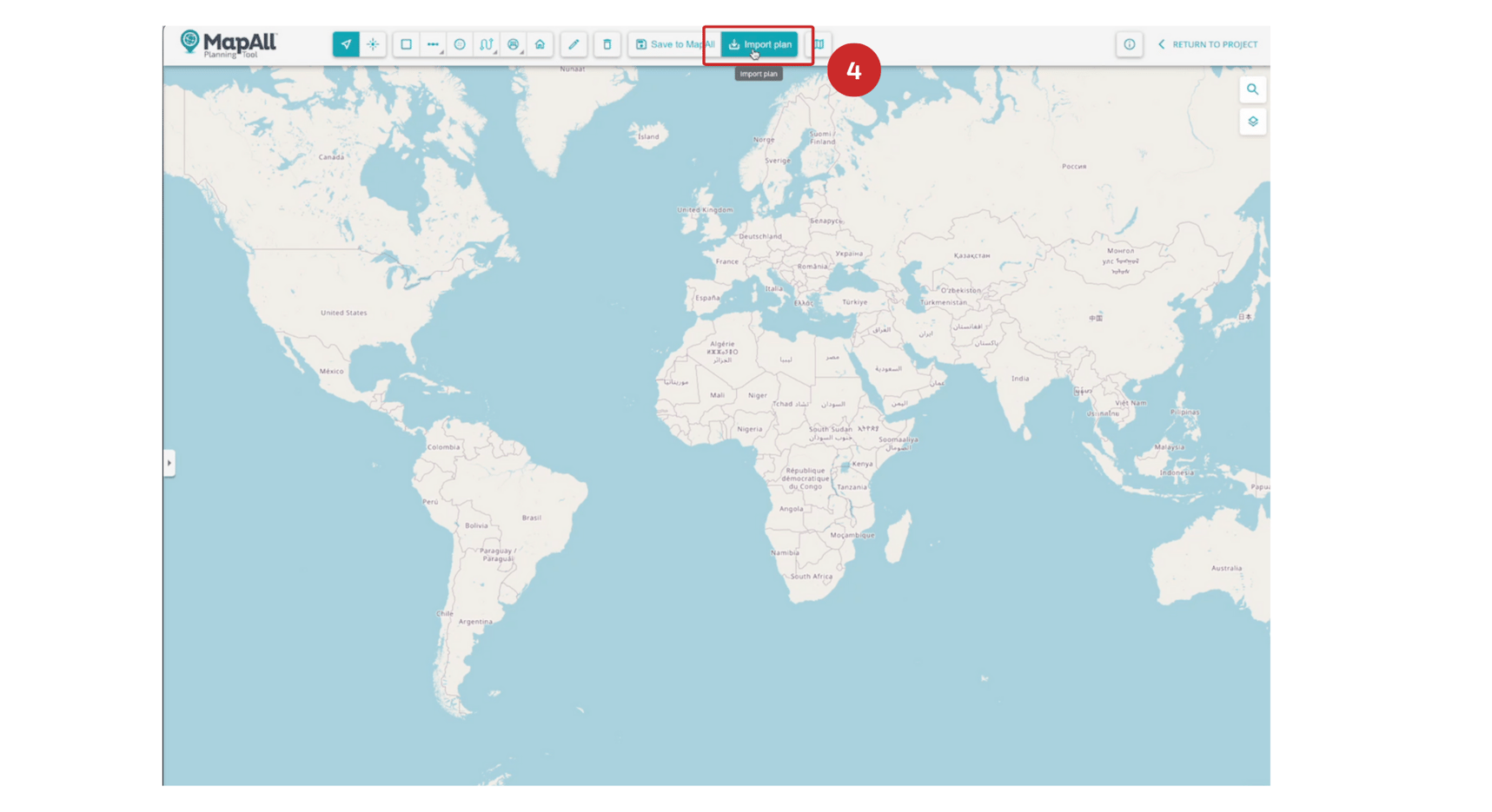1492x812 pixels.
Task: Select the navigation arrow tool
Action: pos(347,44)
